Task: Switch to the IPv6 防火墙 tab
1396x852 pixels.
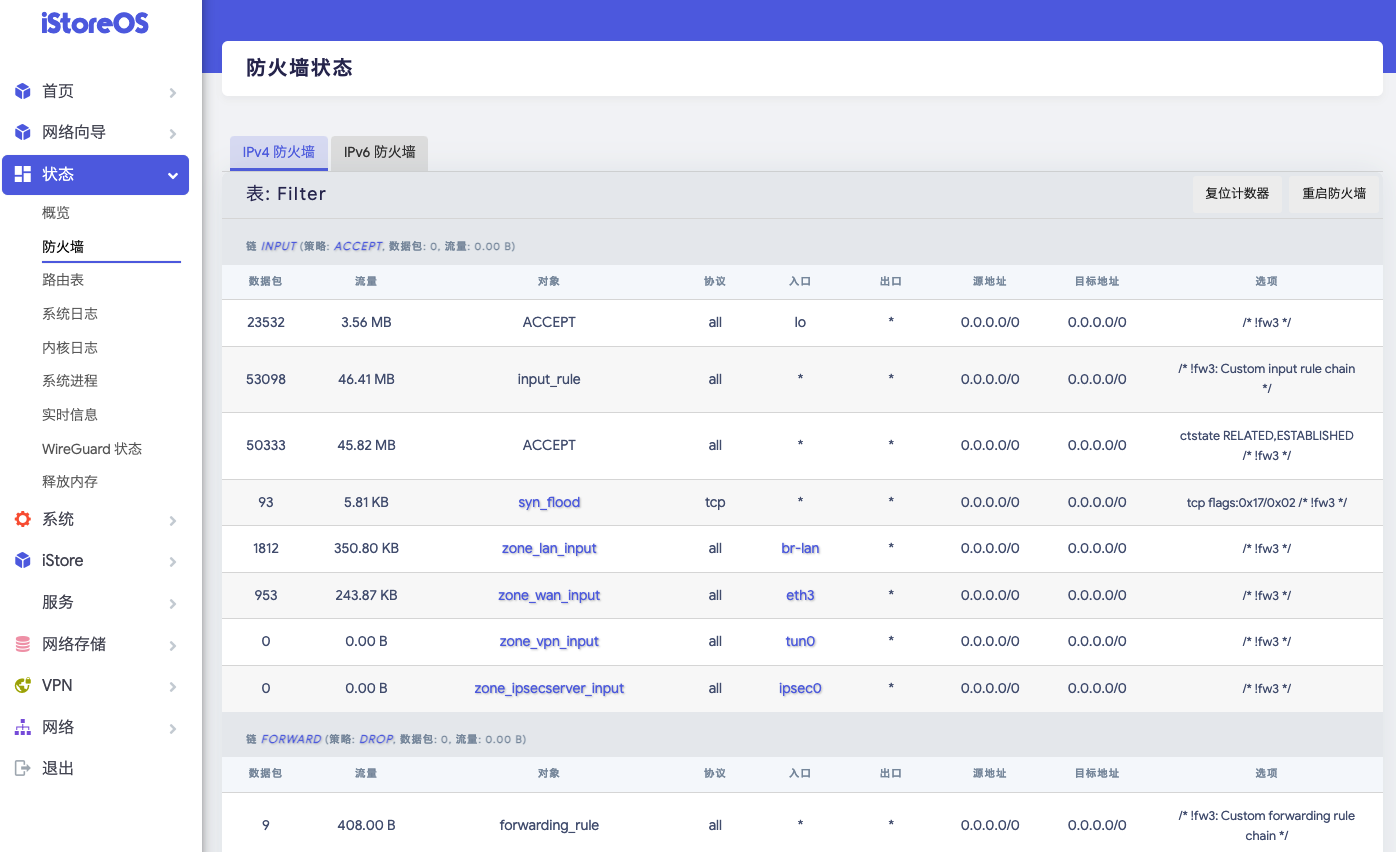Action: (379, 153)
